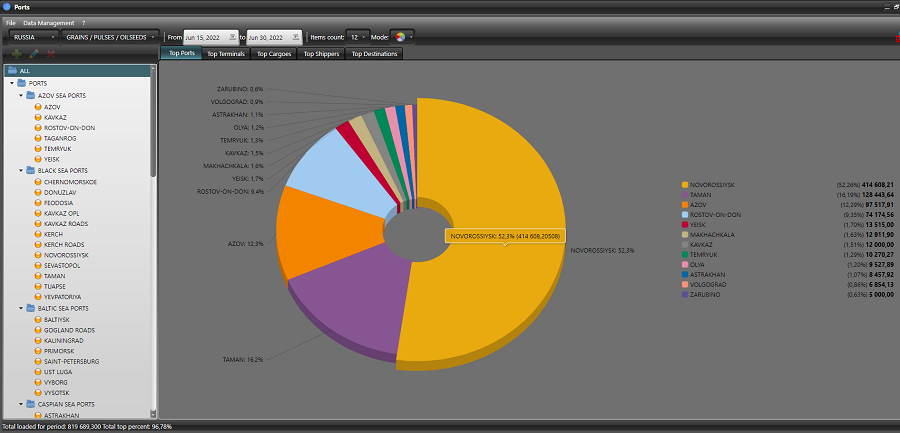900x433 pixels.
Task: Switch to the Top Terminals tab
Action: tap(226, 53)
